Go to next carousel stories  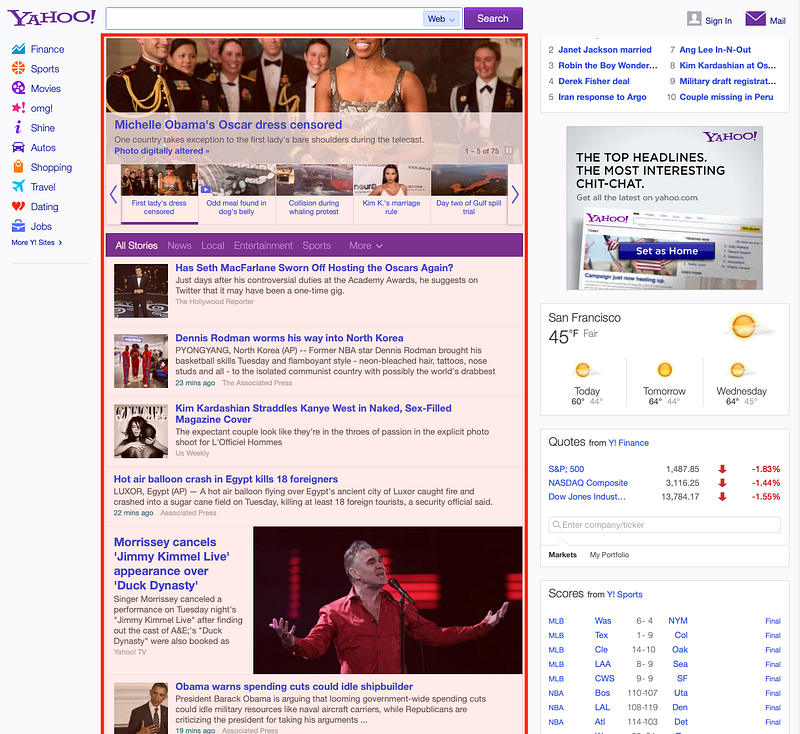click(515, 194)
